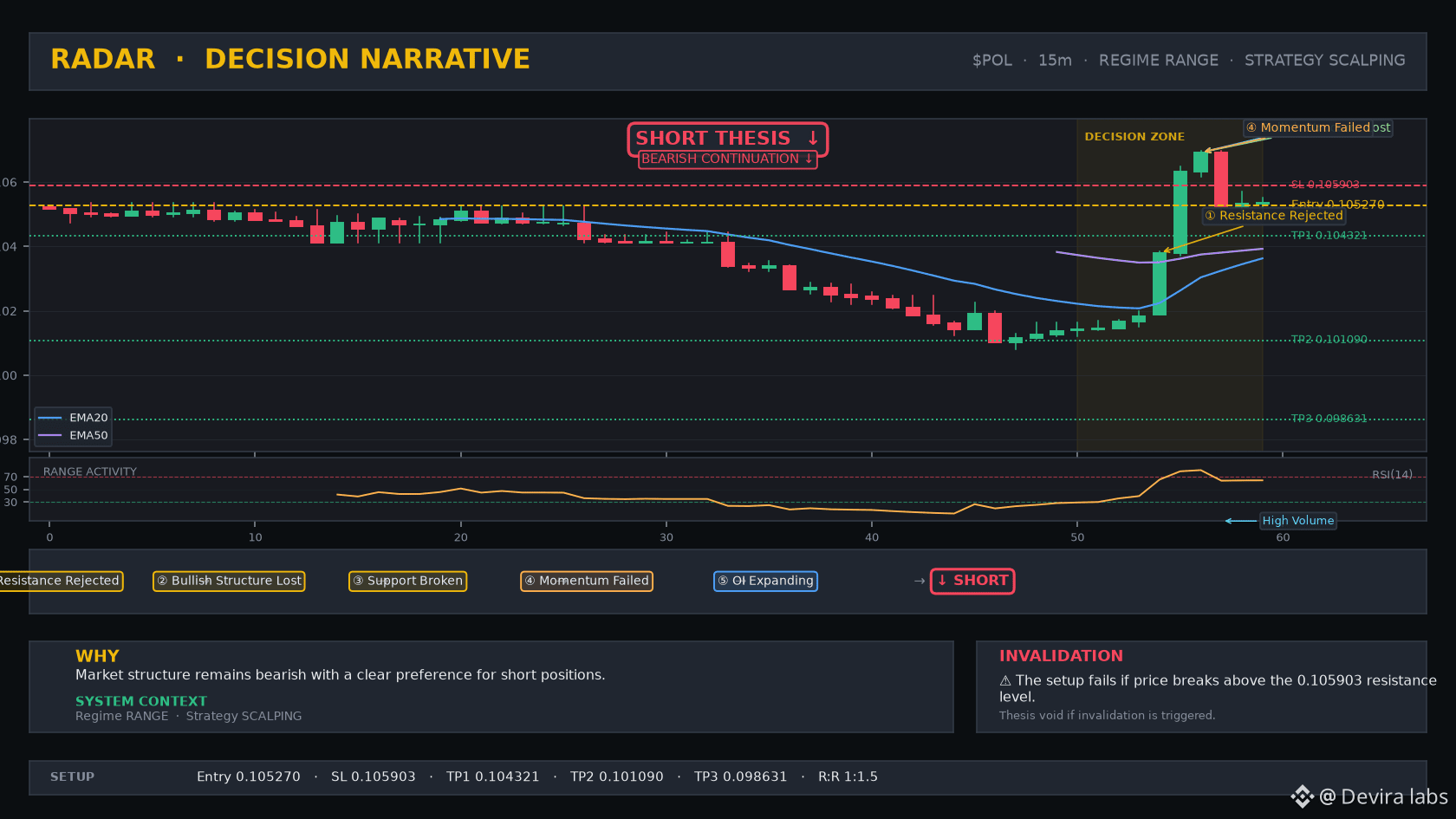The width and height of the screenshot is (1456, 819).
Task: Click the DECISION ZONE label on chart
Action: (x=1134, y=137)
